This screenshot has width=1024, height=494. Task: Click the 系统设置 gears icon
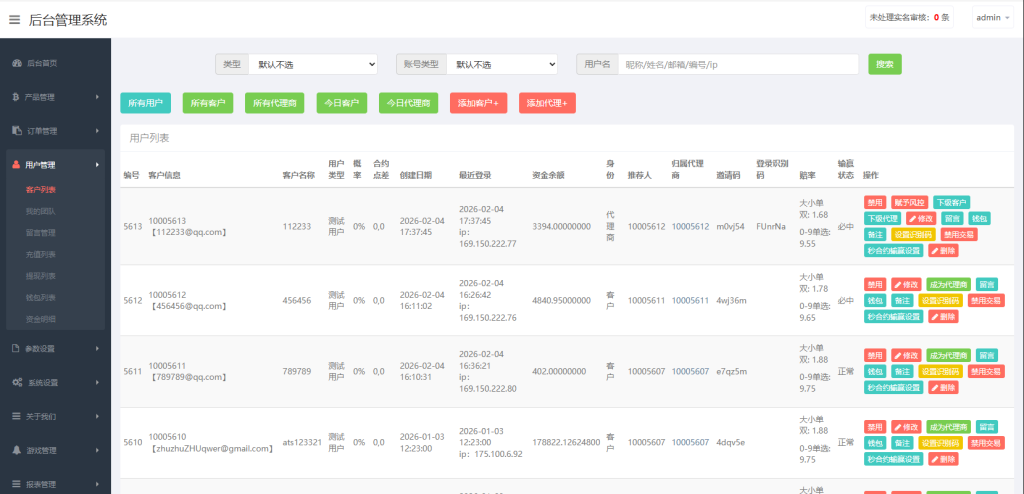(x=17, y=382)
